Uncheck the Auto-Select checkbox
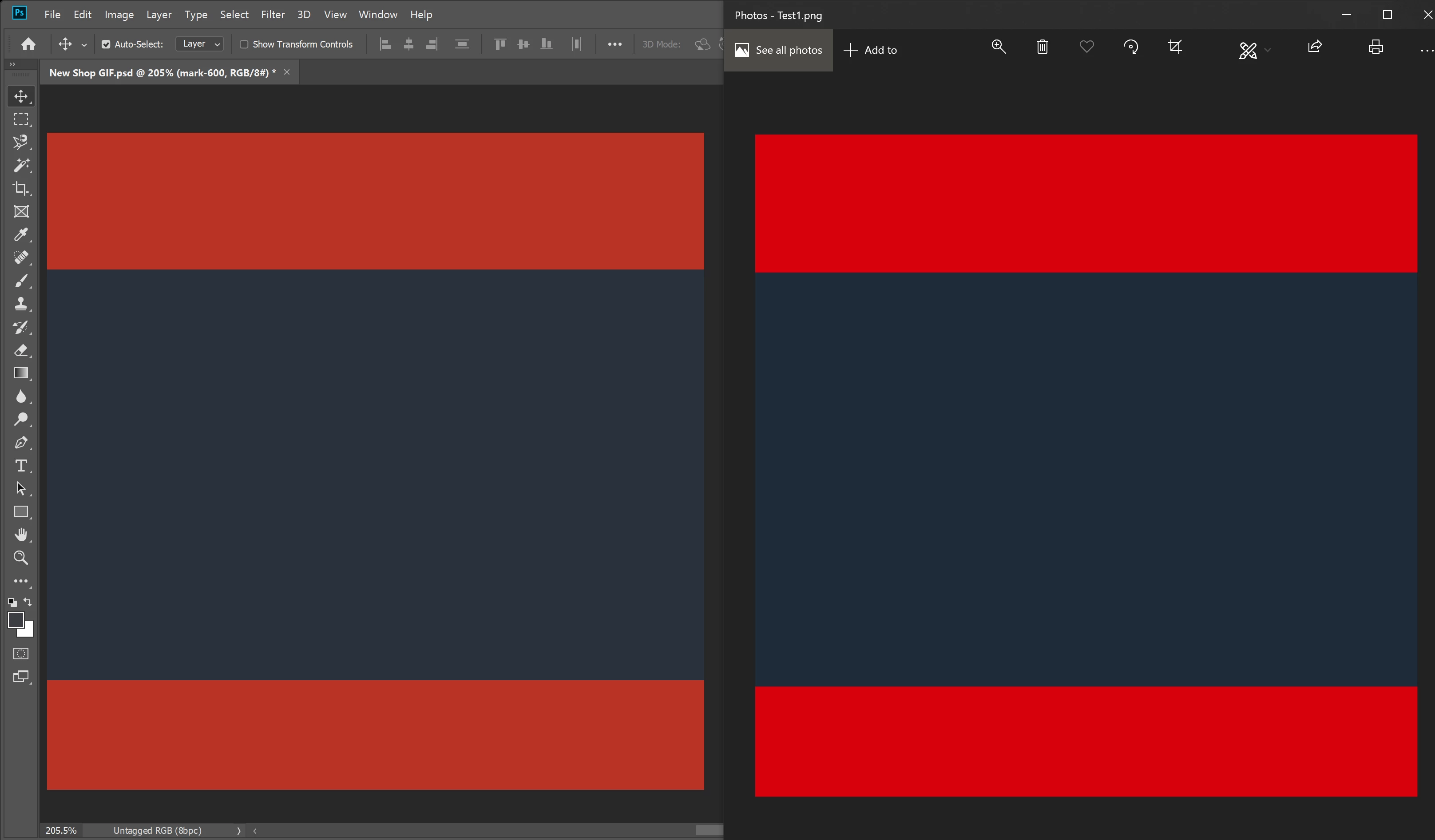This screenshot has width=1435, height=840. click(106, 44)
